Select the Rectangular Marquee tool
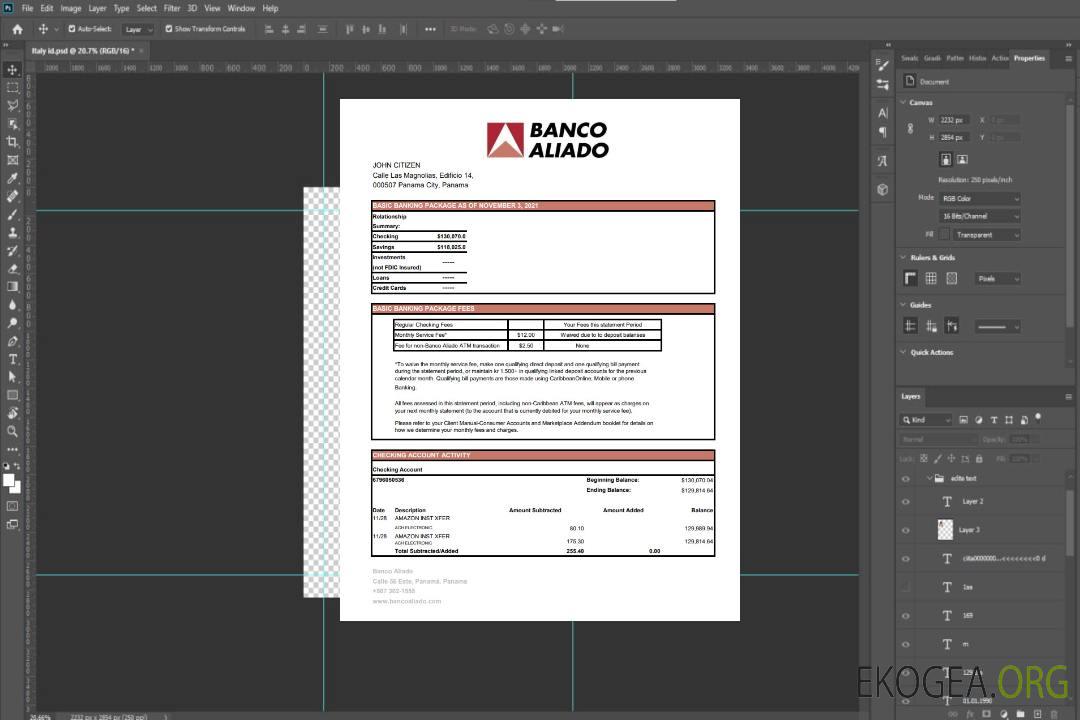Image resolution: width=1080 pixels, height=720 pixels. point(12,88)
